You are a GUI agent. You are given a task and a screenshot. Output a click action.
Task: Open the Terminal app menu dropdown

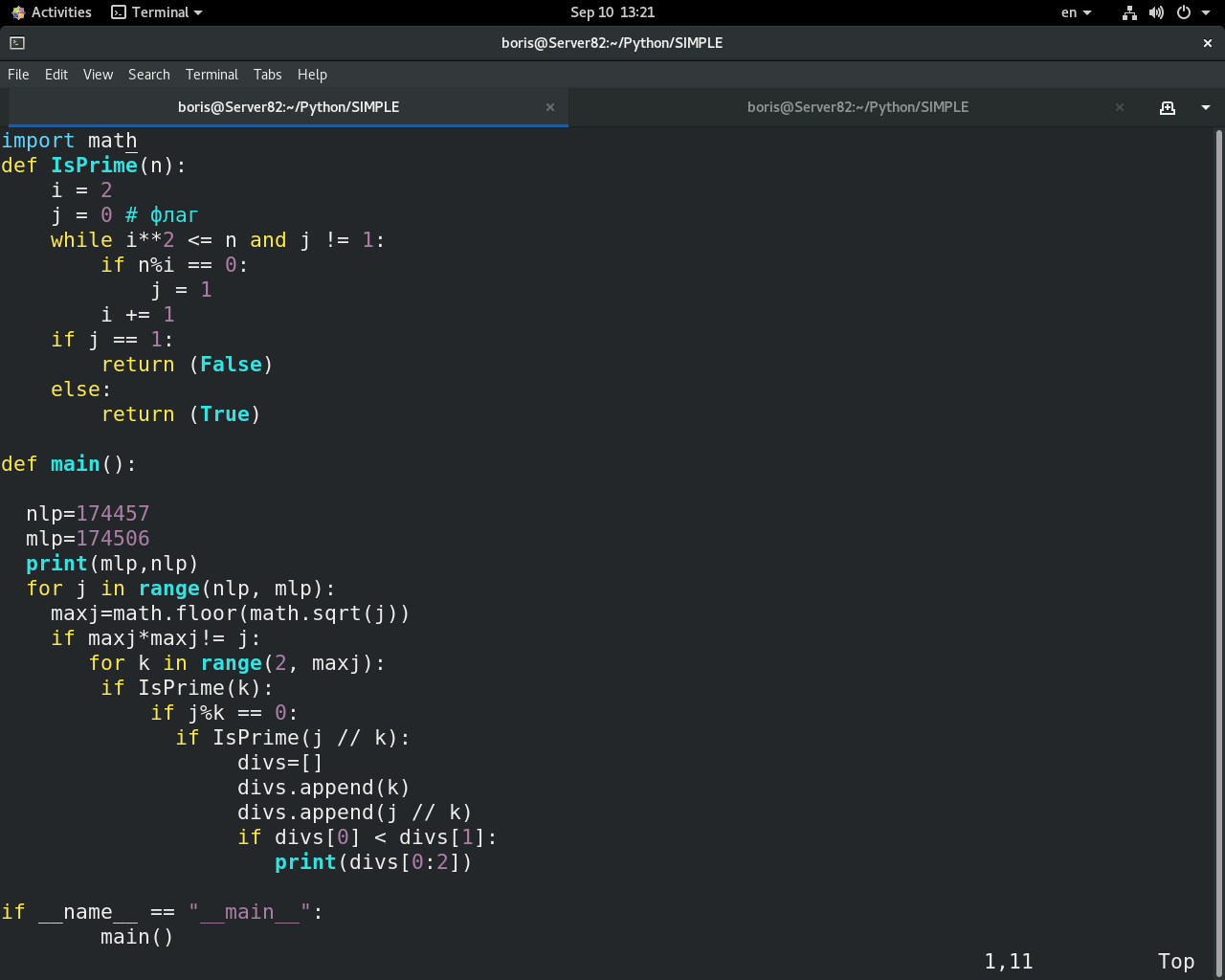point(157,12)
